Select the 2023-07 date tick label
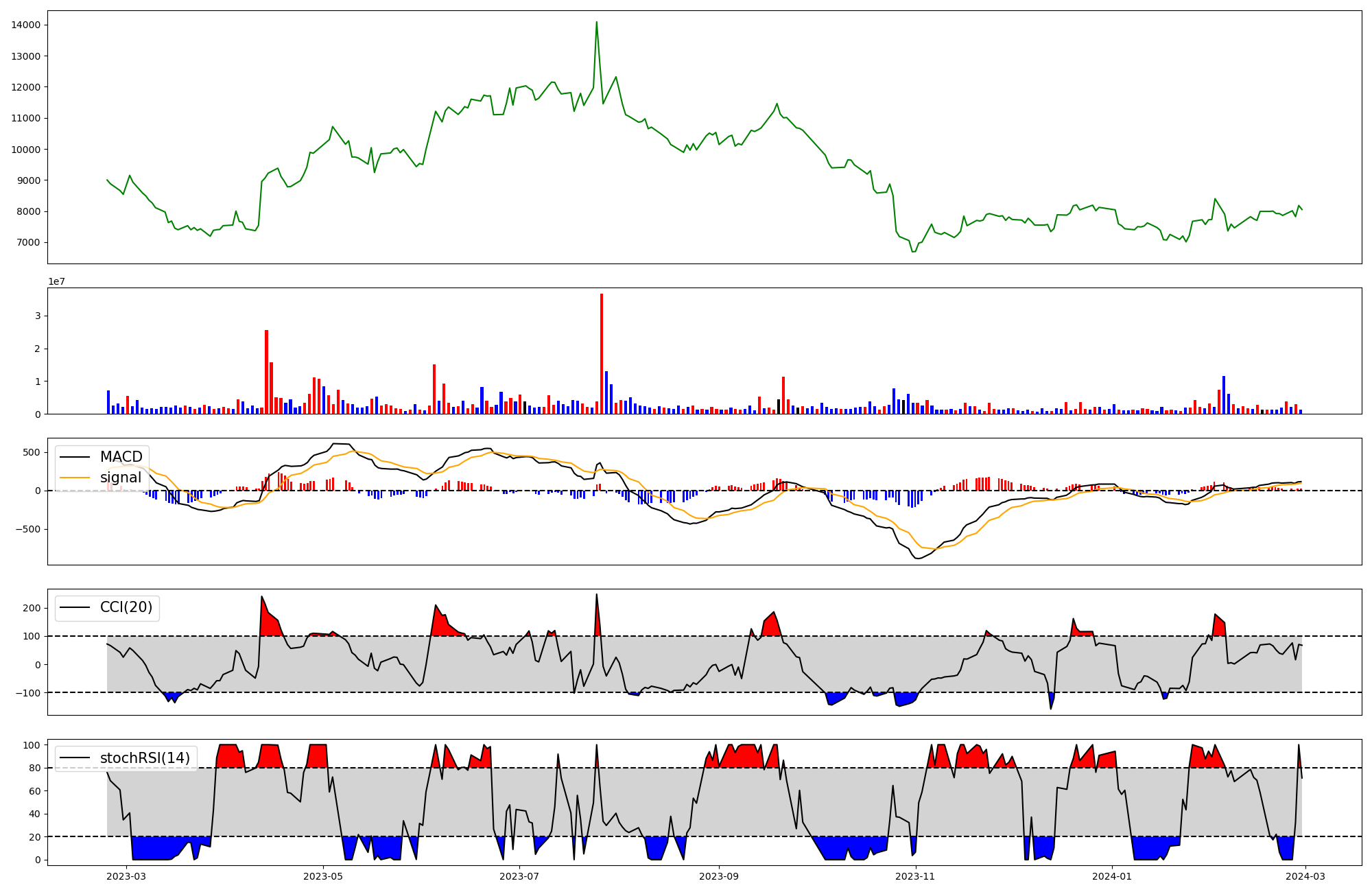This screenshot has height=892, width=1372. pyautogui.click(x=519, y=876)
